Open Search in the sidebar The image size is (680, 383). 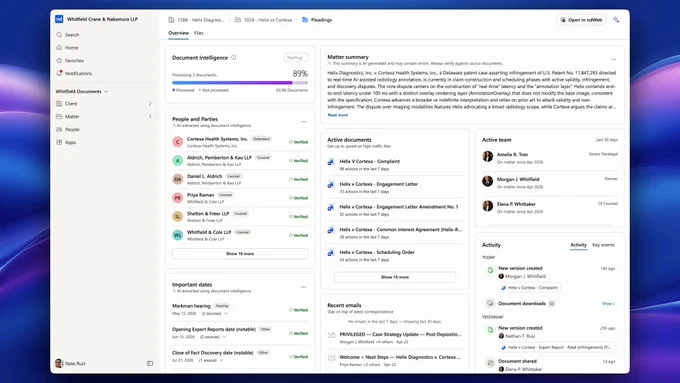(x=68, y=35)
